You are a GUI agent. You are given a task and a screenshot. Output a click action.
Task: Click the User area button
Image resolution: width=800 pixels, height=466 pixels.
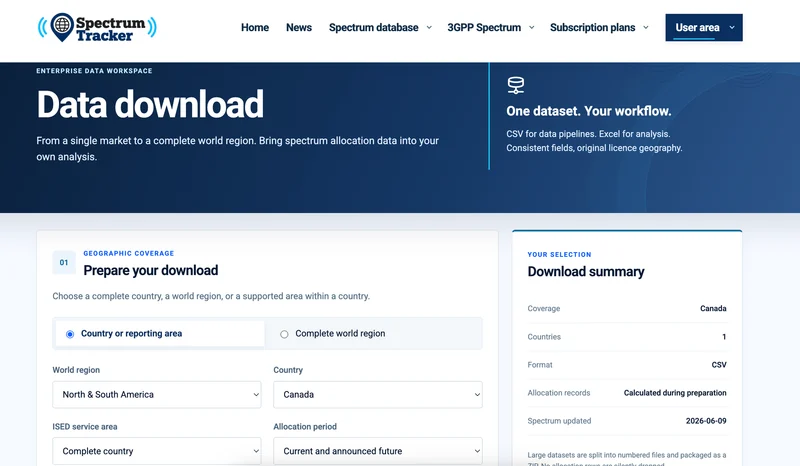704,28
